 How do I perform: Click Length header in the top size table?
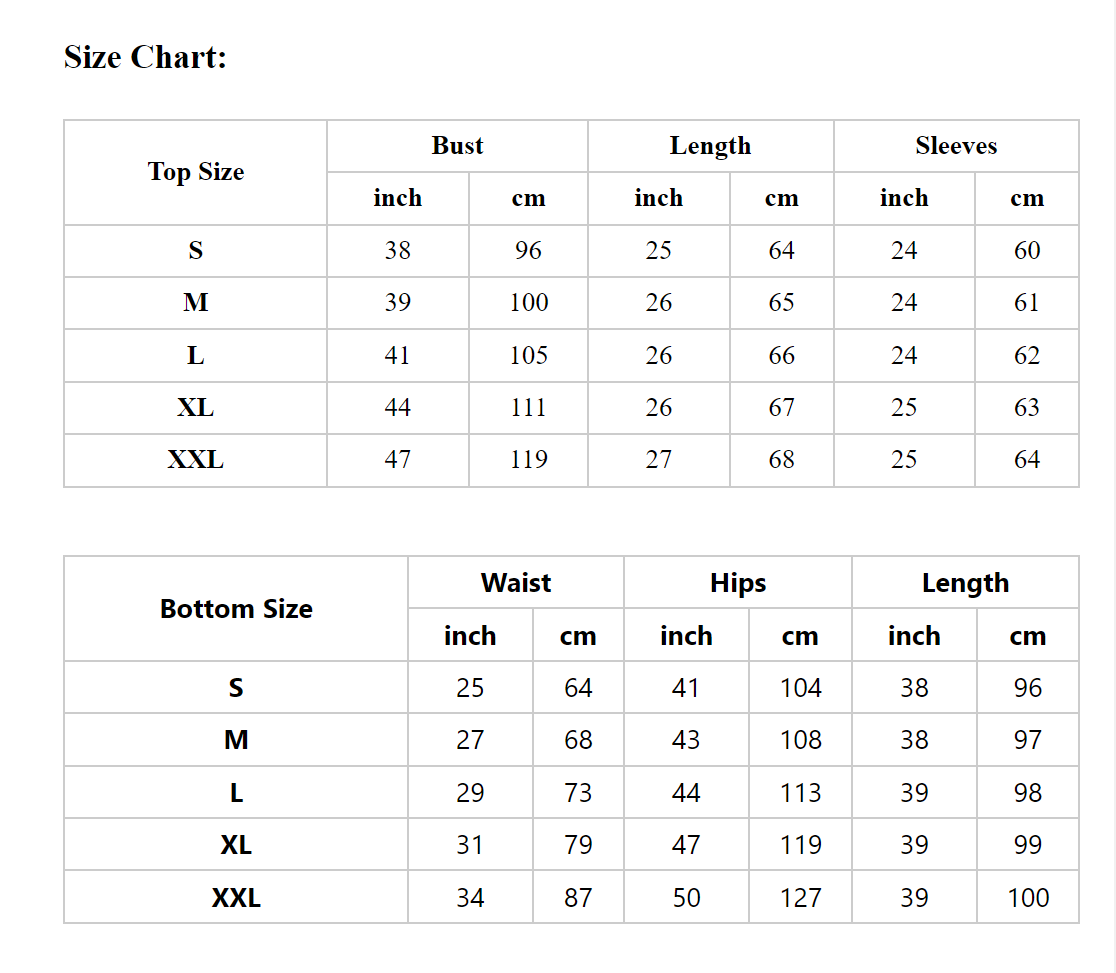click(710, 146)
